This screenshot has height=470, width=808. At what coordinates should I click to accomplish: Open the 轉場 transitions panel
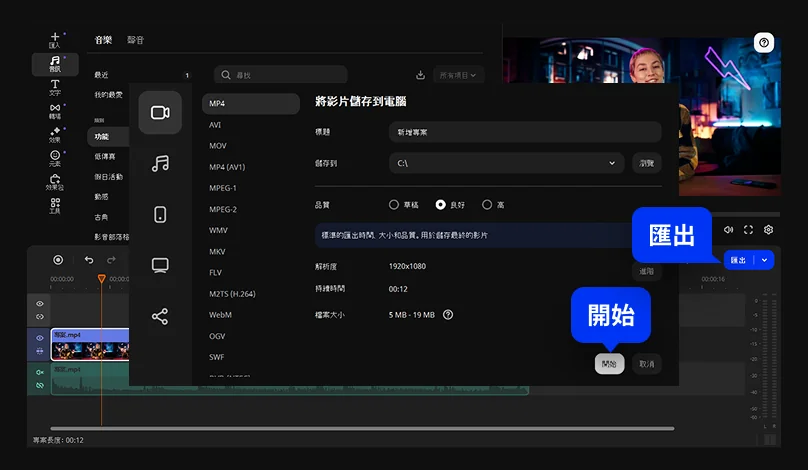55,111
